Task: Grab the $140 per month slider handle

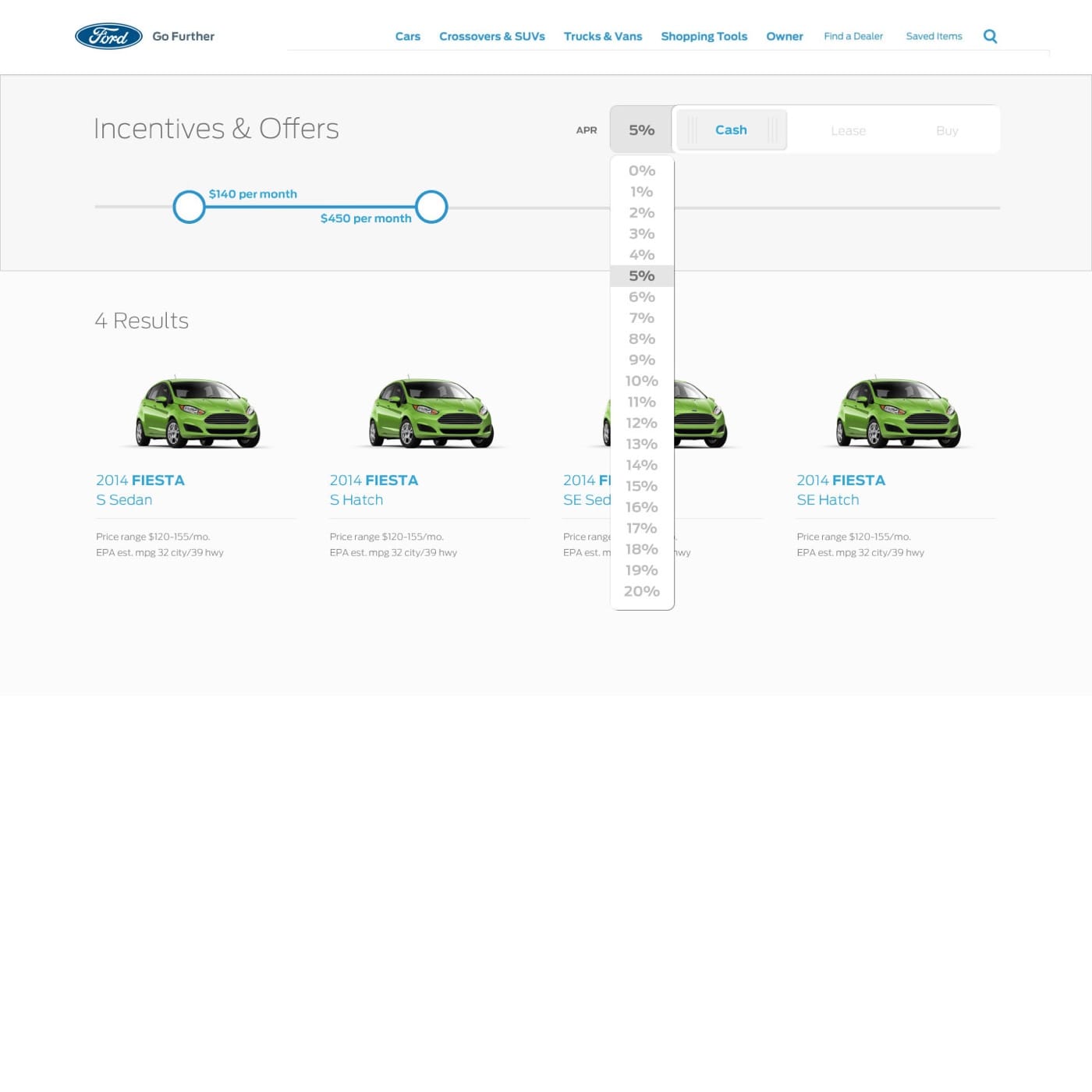Action: [189, 207]
